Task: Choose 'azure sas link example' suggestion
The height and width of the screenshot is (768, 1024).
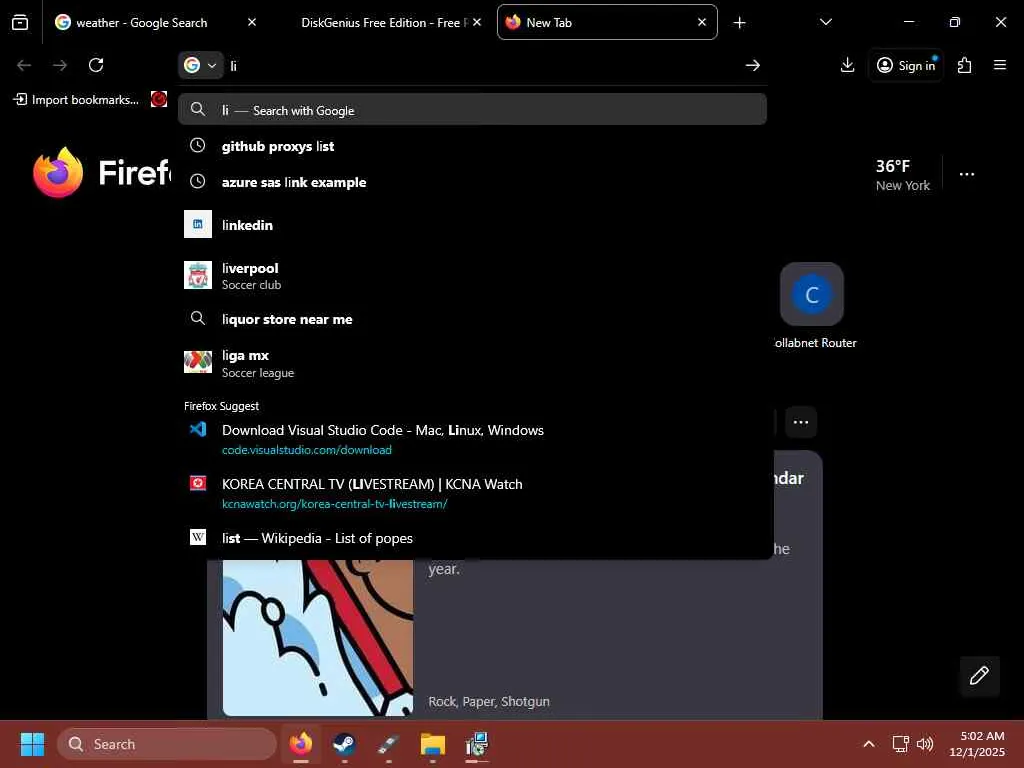Action: tap(472, 182)
